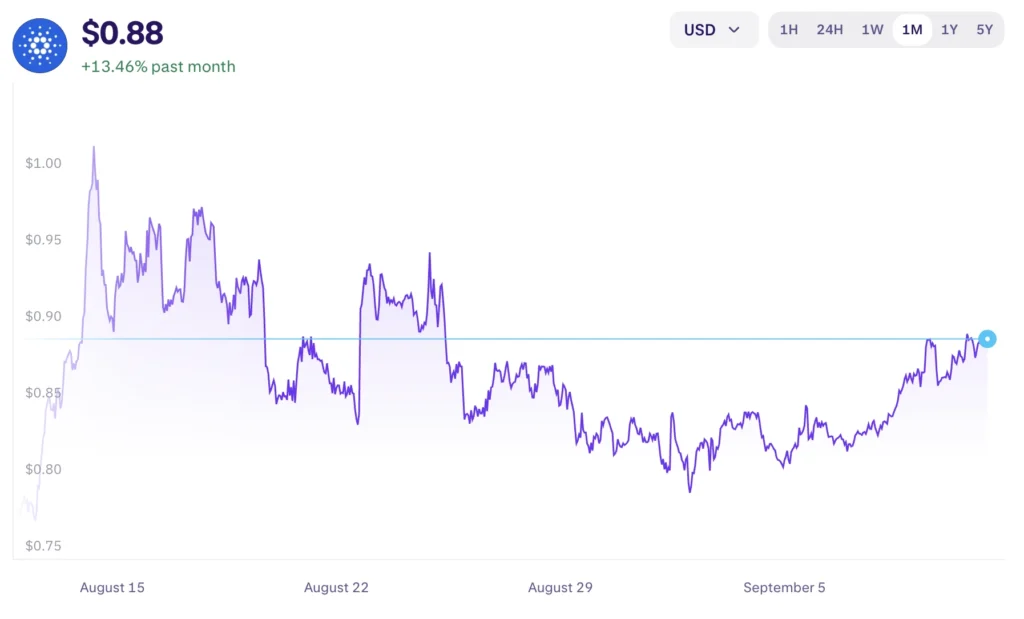Click the August 15 axis label
1024x619 pixels.
tap(112, 588)
